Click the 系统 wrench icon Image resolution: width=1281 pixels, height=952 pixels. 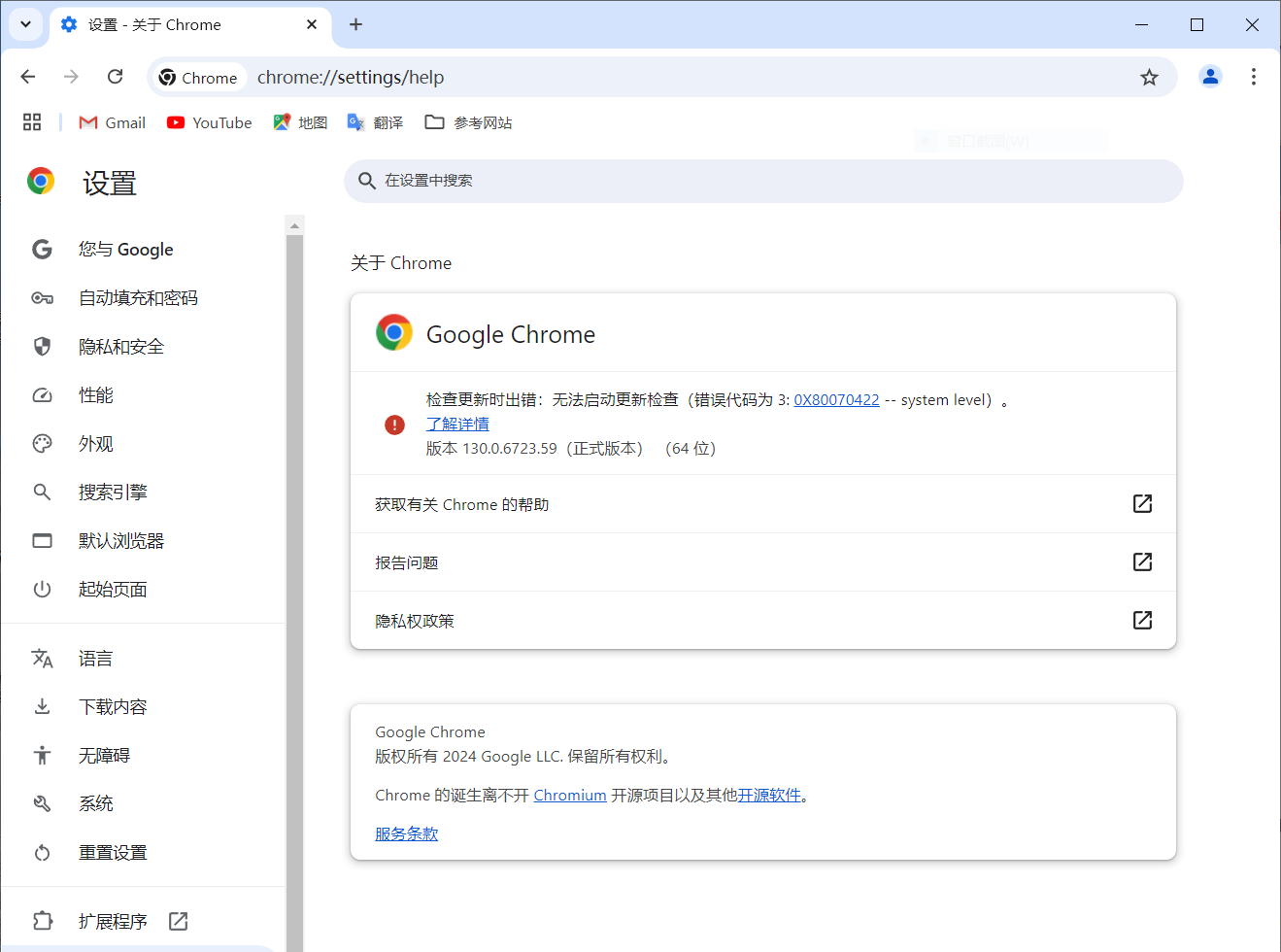click(42, 804)
